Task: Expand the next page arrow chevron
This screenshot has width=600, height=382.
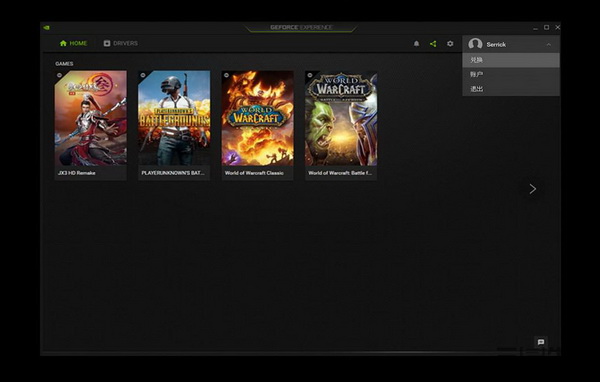Action: point(532,189)
